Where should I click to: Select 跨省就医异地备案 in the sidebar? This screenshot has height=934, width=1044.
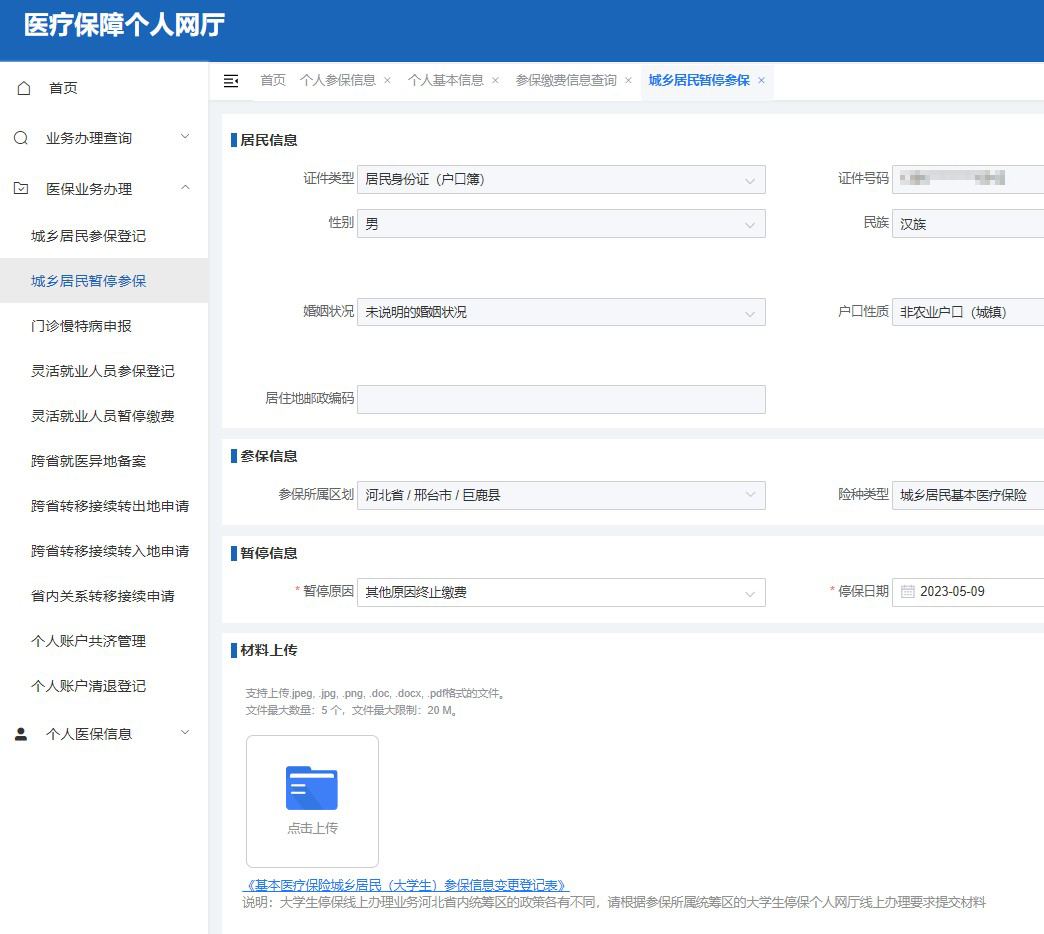(86, 461)
